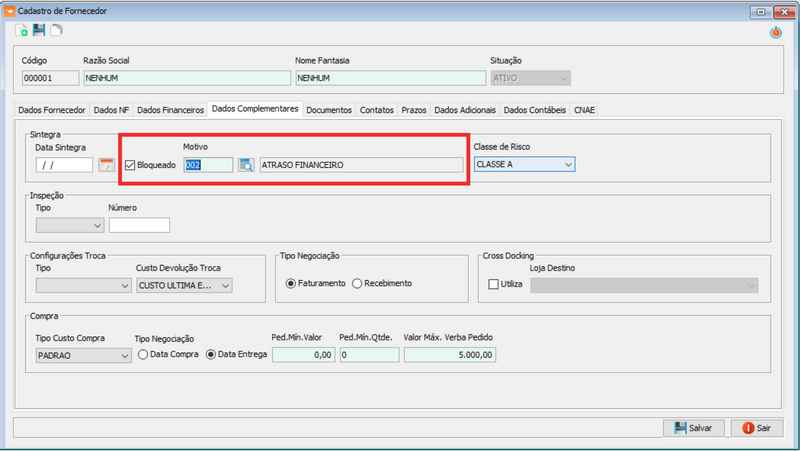Click the Salvar button
This screenshot has width=800, height=451.
pos(693,428)
